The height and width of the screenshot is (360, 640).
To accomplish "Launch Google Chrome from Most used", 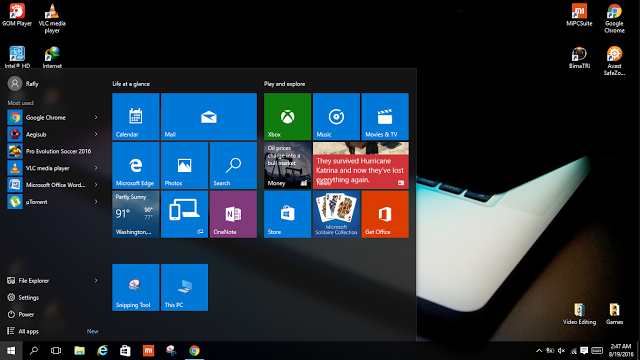I will click(x=53, y=118).
